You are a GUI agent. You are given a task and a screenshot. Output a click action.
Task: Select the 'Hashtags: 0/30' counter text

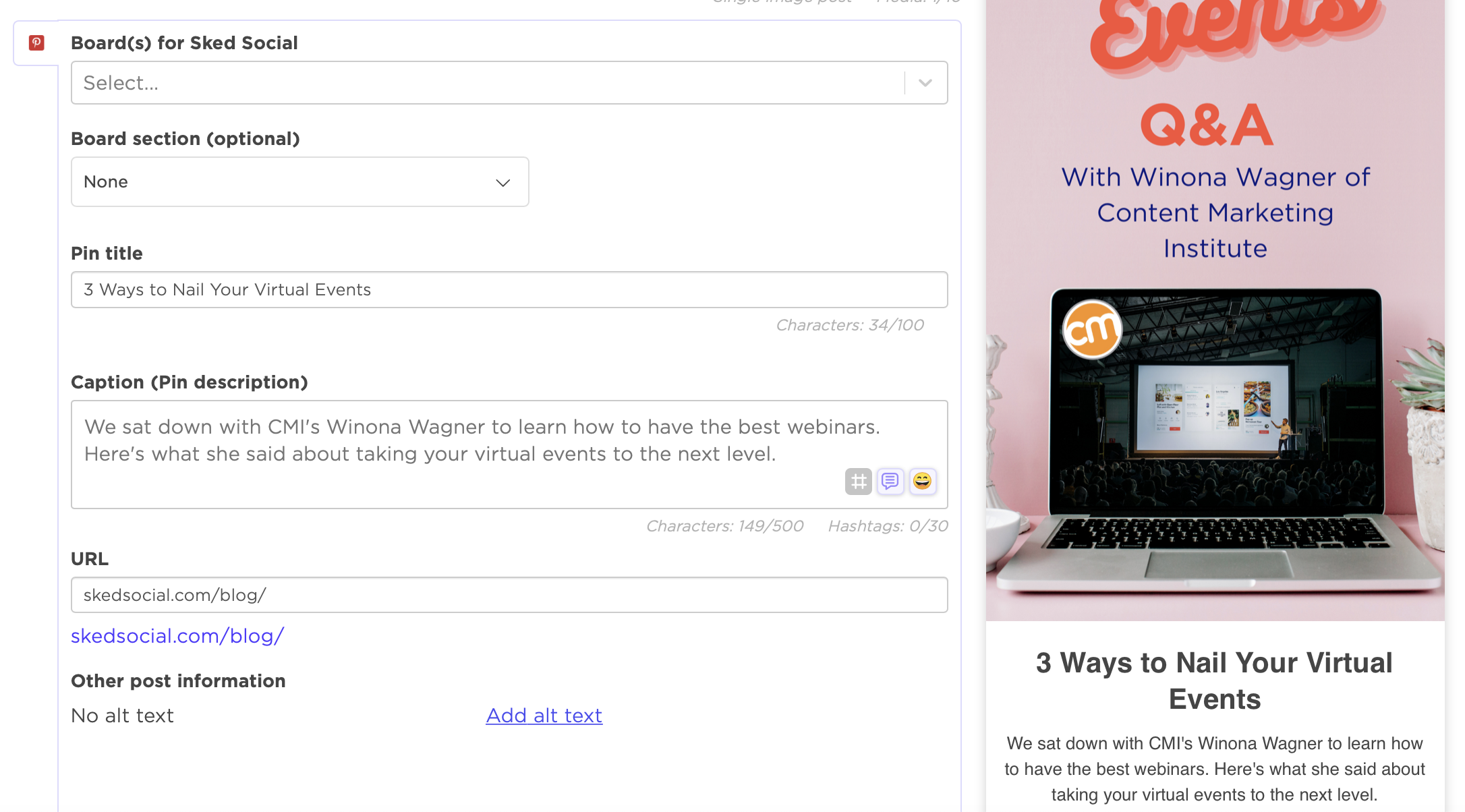[x=888, y=526]
